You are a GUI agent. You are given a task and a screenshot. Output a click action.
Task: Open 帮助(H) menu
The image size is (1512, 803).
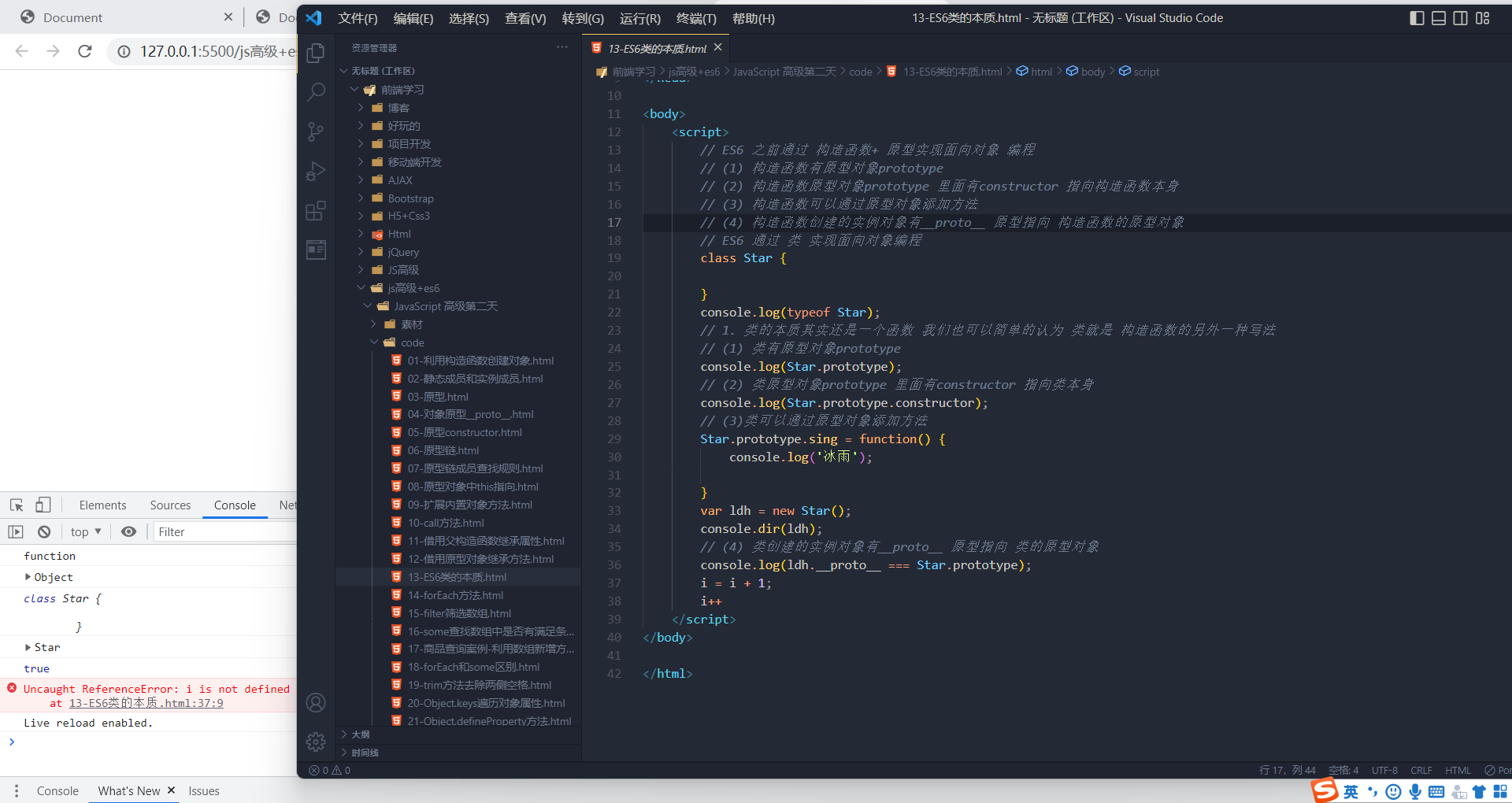[x=754, y=18]
